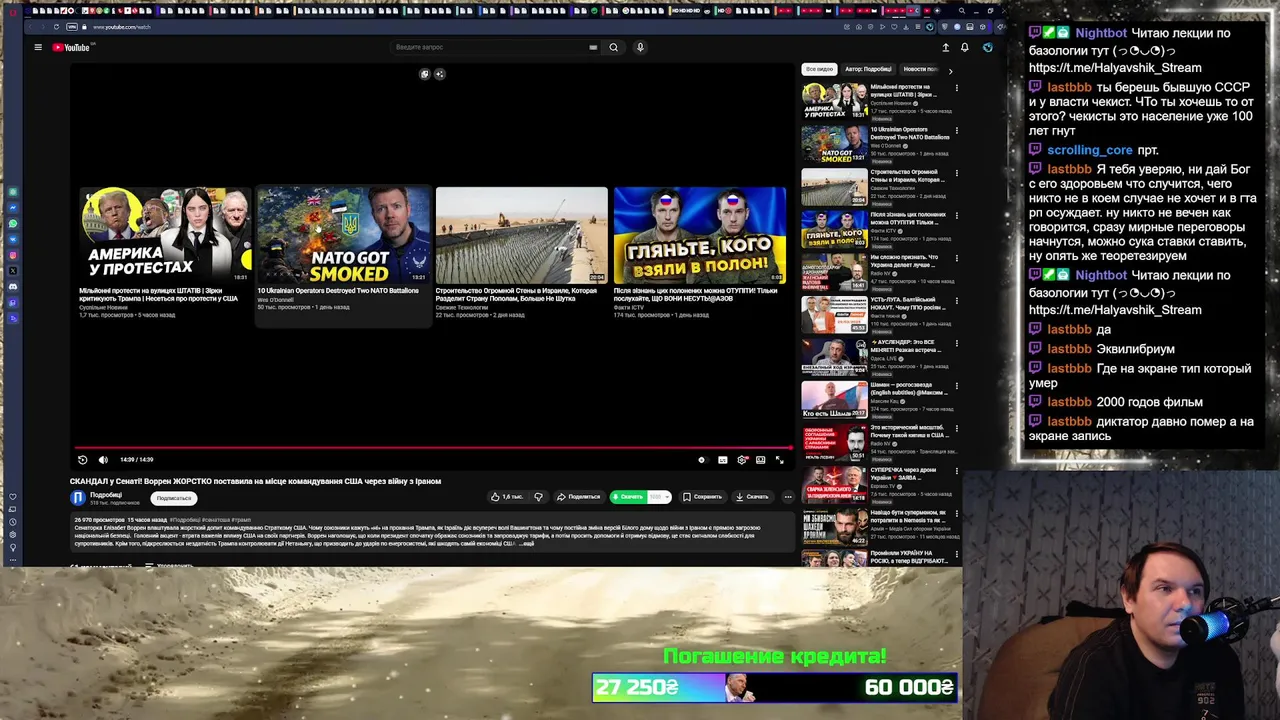The height and width of the screenshot is (720, 1280).
Task: Click the #трамп hashtag in description
Action: pyautogui.click(x=240, y=520)
